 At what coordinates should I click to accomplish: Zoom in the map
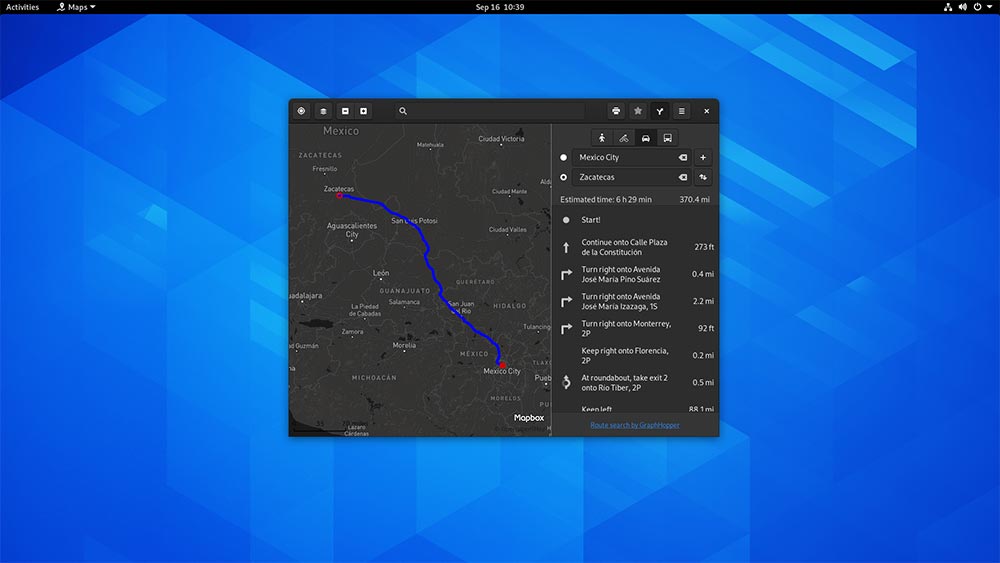coord(364,111)
